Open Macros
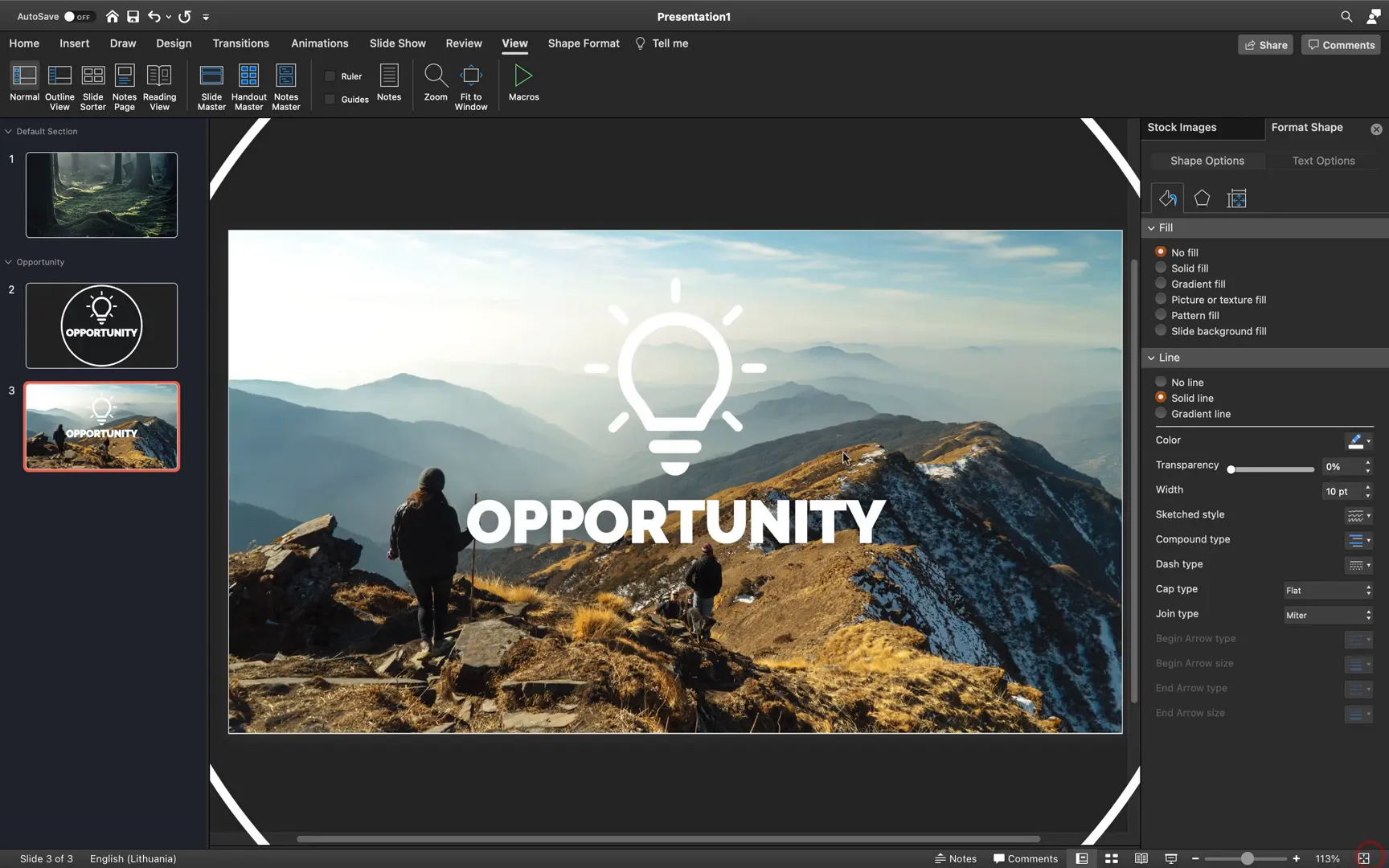1389x868 pixels. tap(523, 83)
